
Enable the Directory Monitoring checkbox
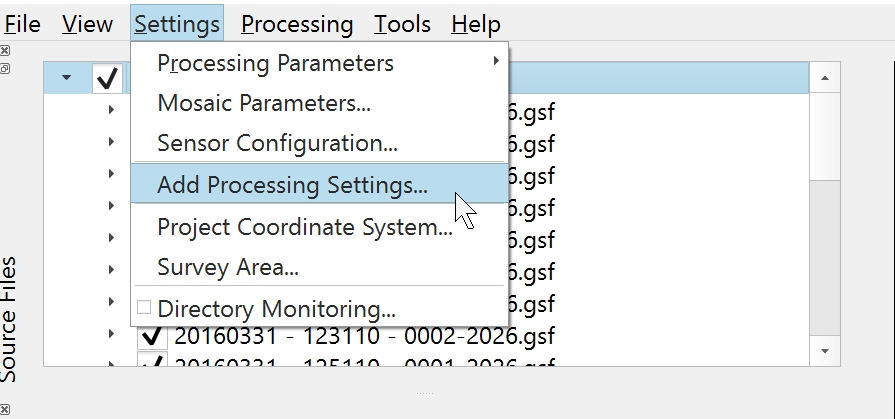tap(144, 308)
